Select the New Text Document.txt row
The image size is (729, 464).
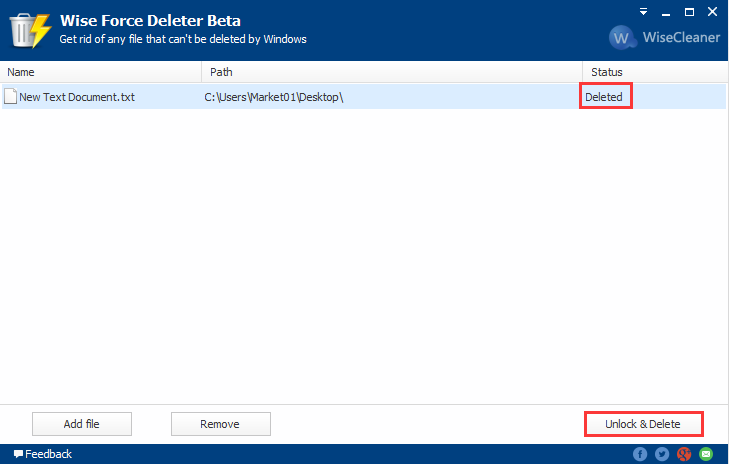364,97
